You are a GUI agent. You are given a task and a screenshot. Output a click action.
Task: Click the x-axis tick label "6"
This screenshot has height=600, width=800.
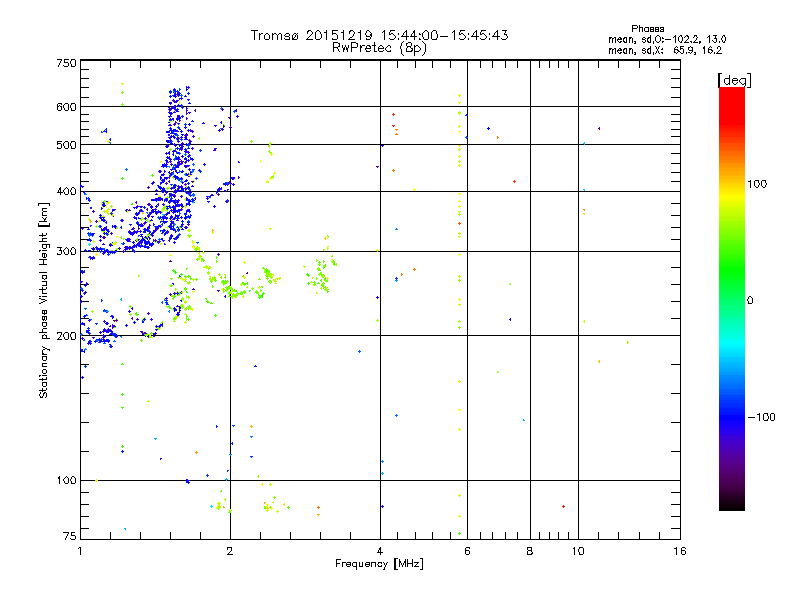coord(467,551)
